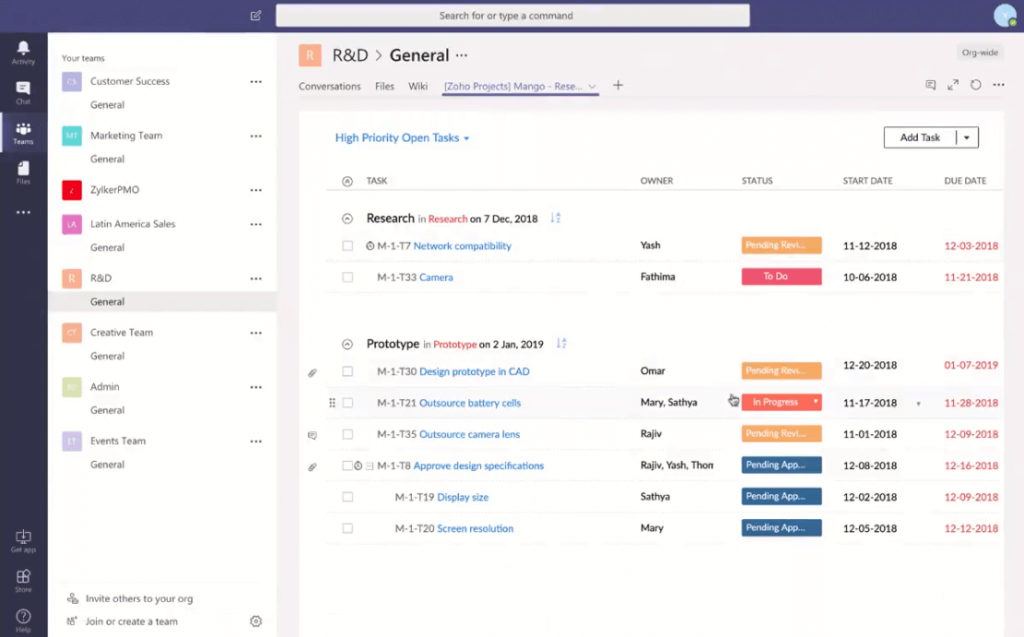Check the Outsource camera lens checkbox
The image size is (1024, 637).
point(347,434)
